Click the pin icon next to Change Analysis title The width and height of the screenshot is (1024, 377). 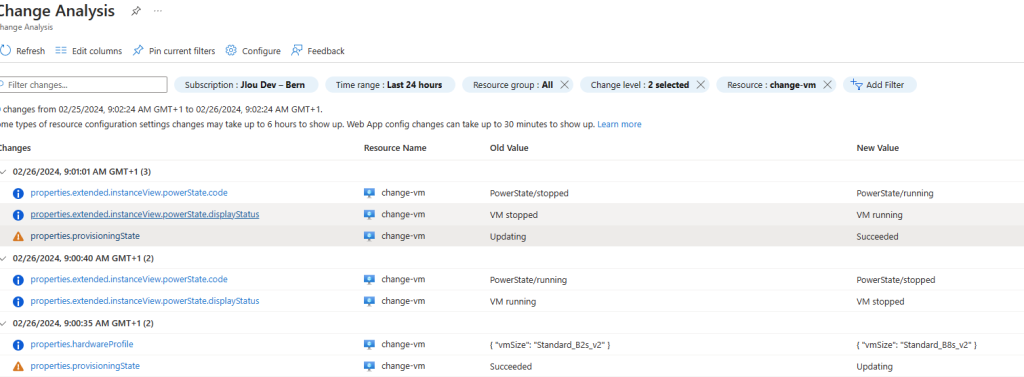pyautogui.click(x=136, y=11)
